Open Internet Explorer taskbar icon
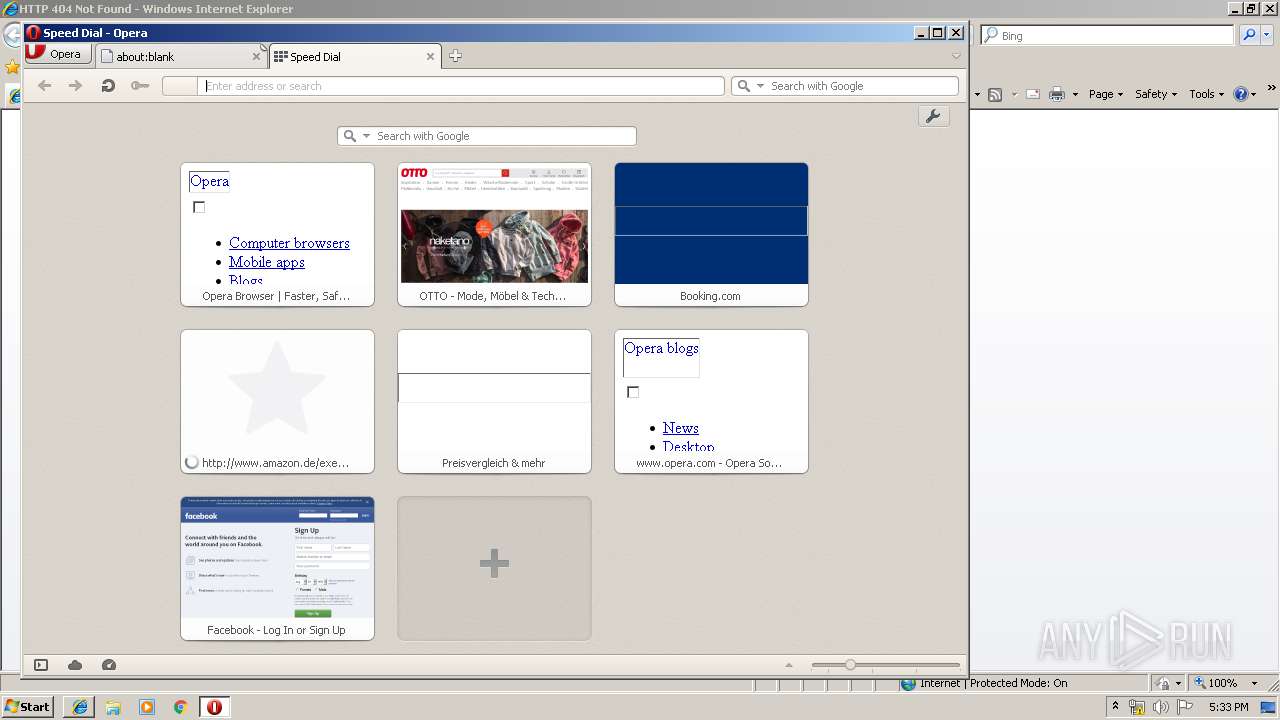The image size is (1280, 720). tap(79, 707)
